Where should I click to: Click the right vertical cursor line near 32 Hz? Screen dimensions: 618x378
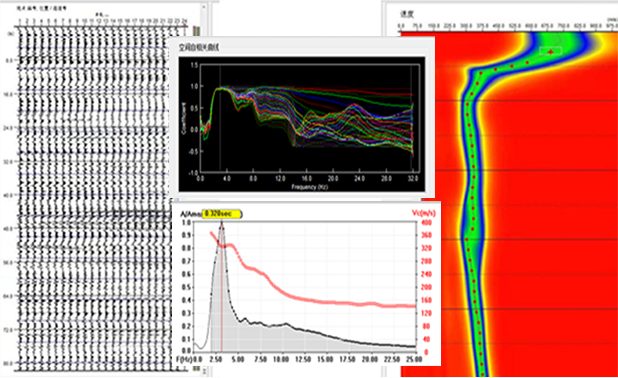click(411, 117)
